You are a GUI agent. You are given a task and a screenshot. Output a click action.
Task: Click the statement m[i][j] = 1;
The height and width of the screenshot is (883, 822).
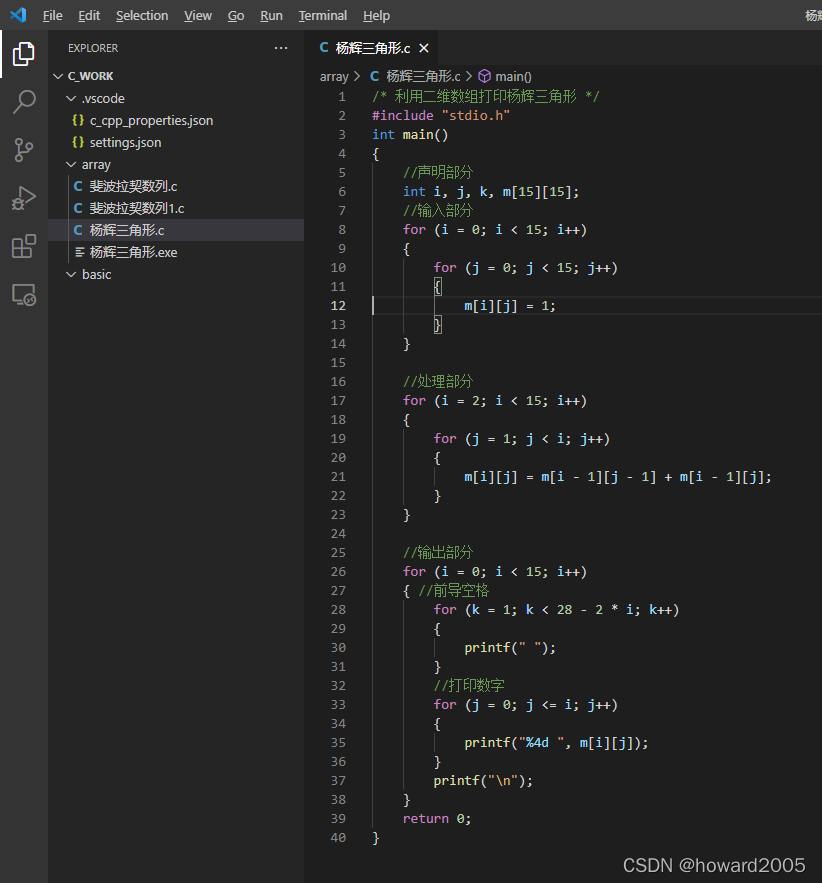point(510,306)
